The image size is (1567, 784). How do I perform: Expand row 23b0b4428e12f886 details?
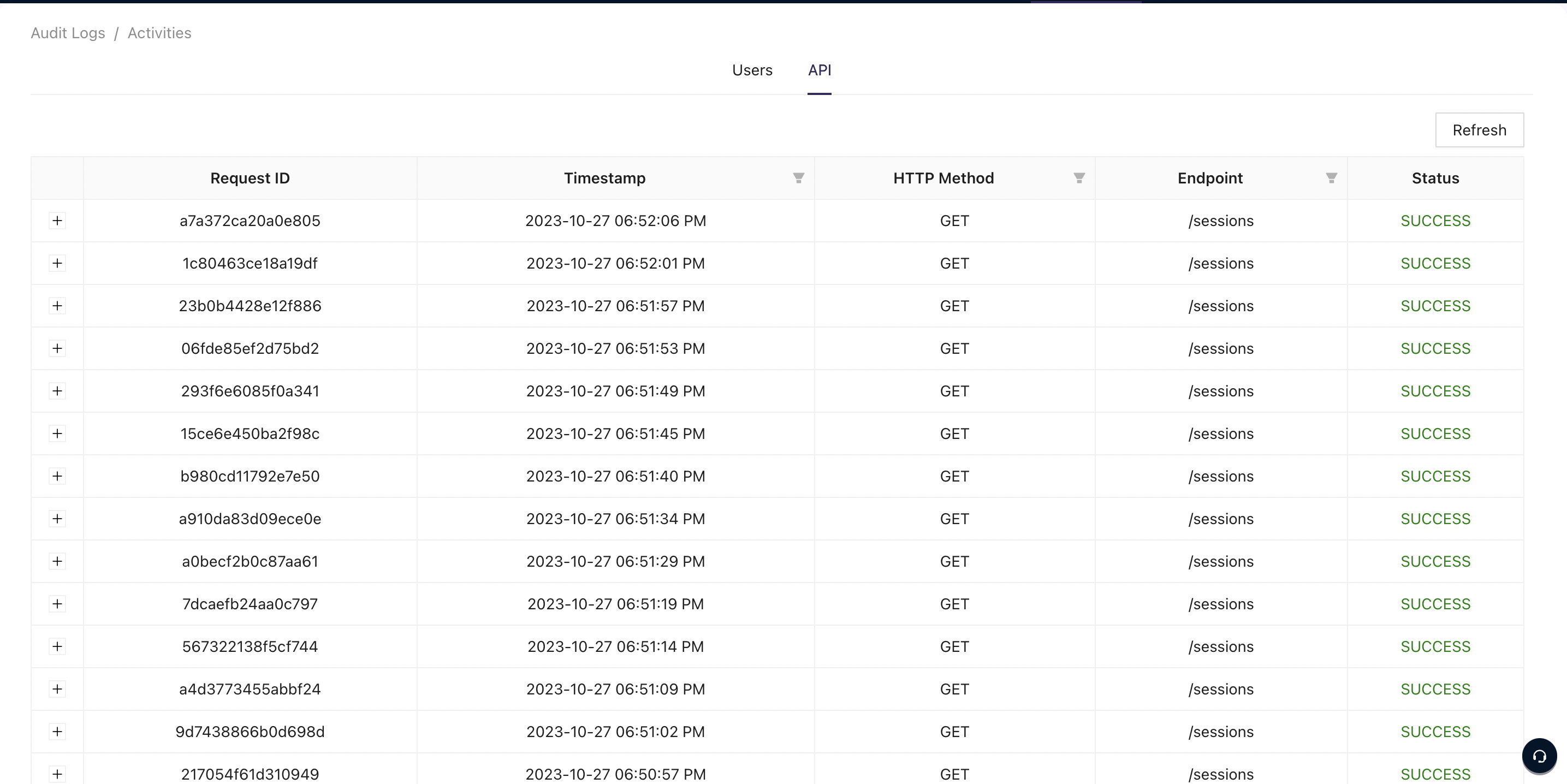(57, 305)
